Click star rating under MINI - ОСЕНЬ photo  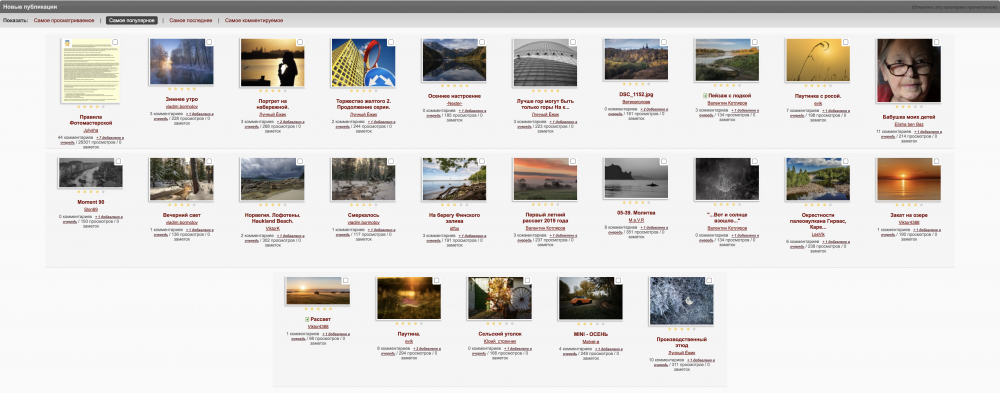point(590,323)
